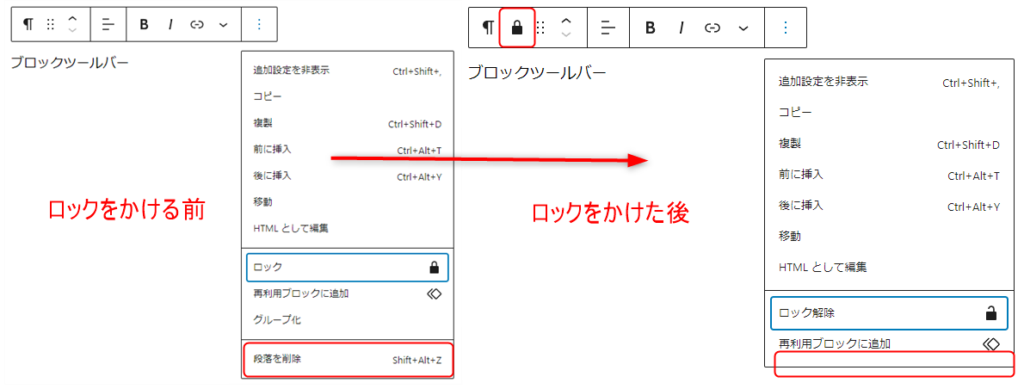
Task: Choose 複製 in left menu
Action: [347, 123]
